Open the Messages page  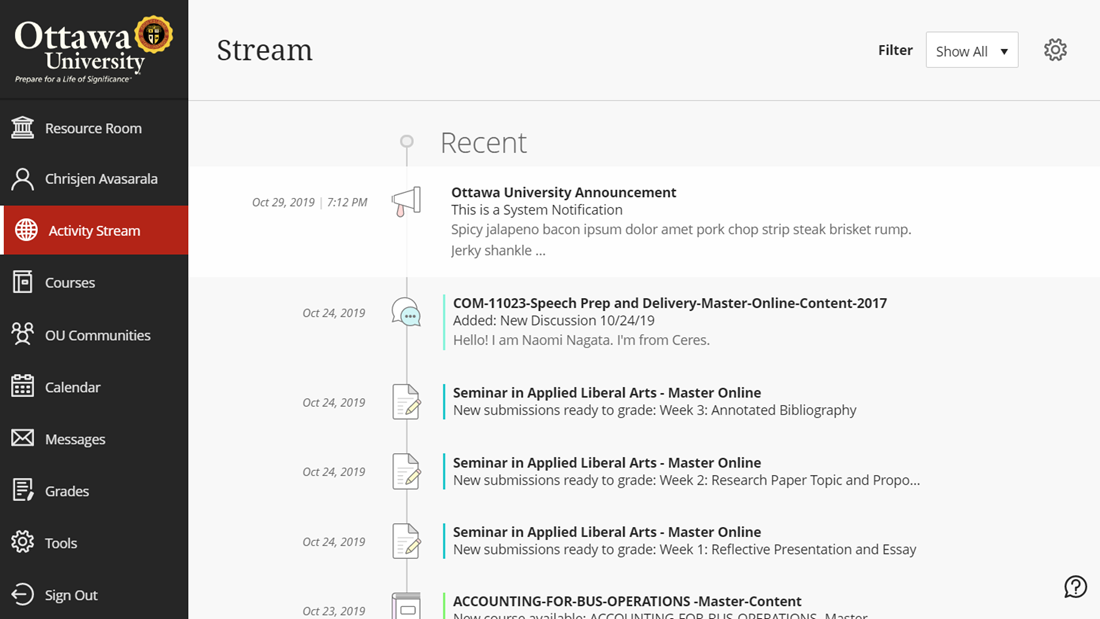point(94,439)
